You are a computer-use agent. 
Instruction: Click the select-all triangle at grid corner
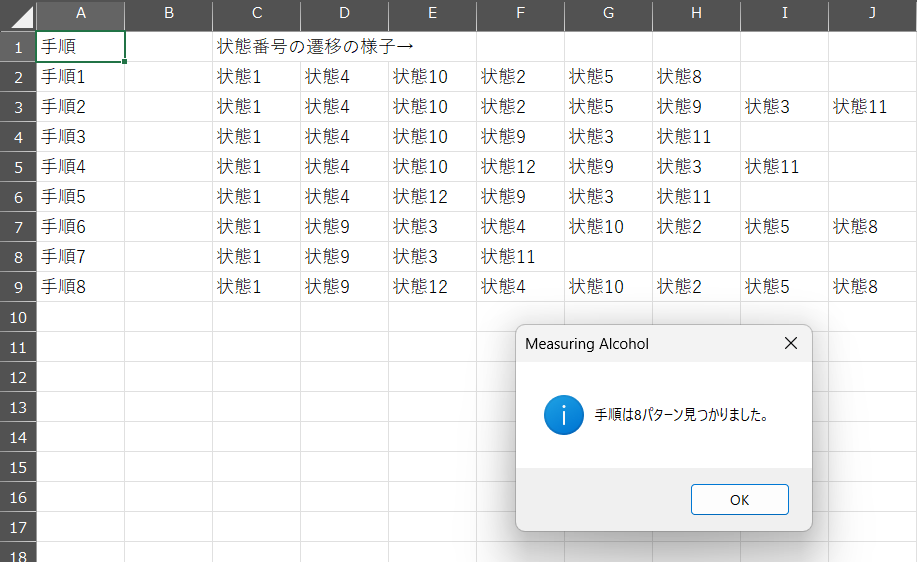22,16
